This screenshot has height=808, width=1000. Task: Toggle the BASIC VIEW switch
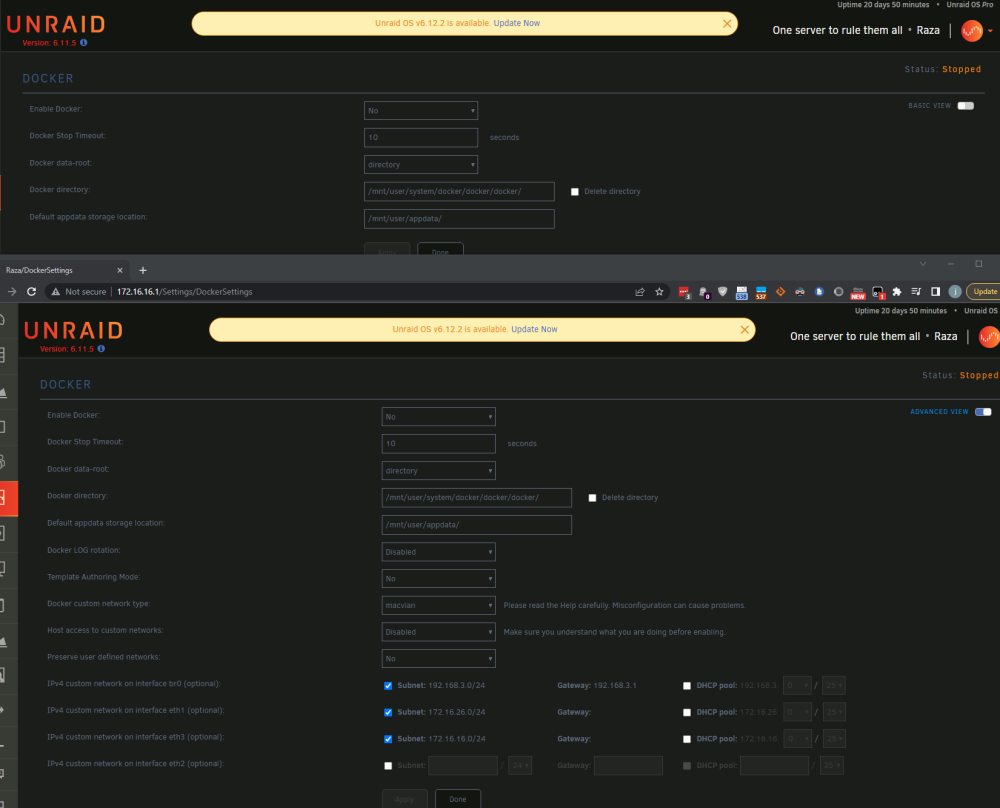coord(966,106)
